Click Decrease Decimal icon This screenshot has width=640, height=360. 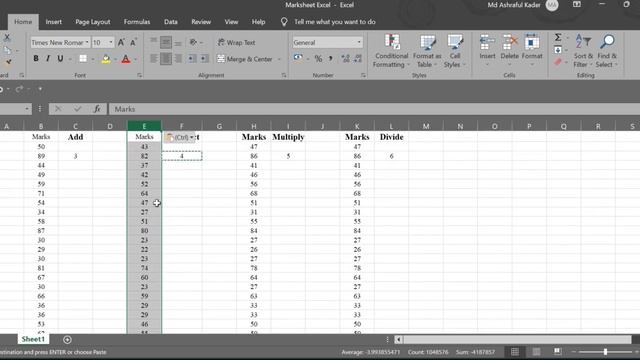(358, 59)
